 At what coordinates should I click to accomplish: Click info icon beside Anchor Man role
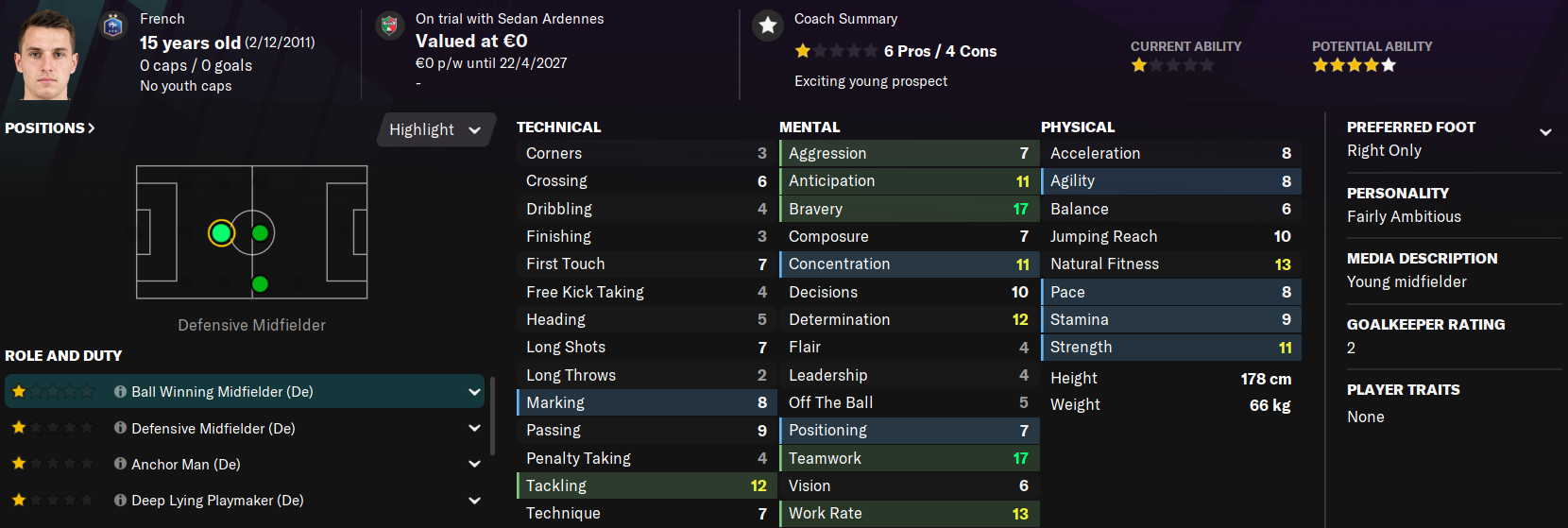pos(120,464)
